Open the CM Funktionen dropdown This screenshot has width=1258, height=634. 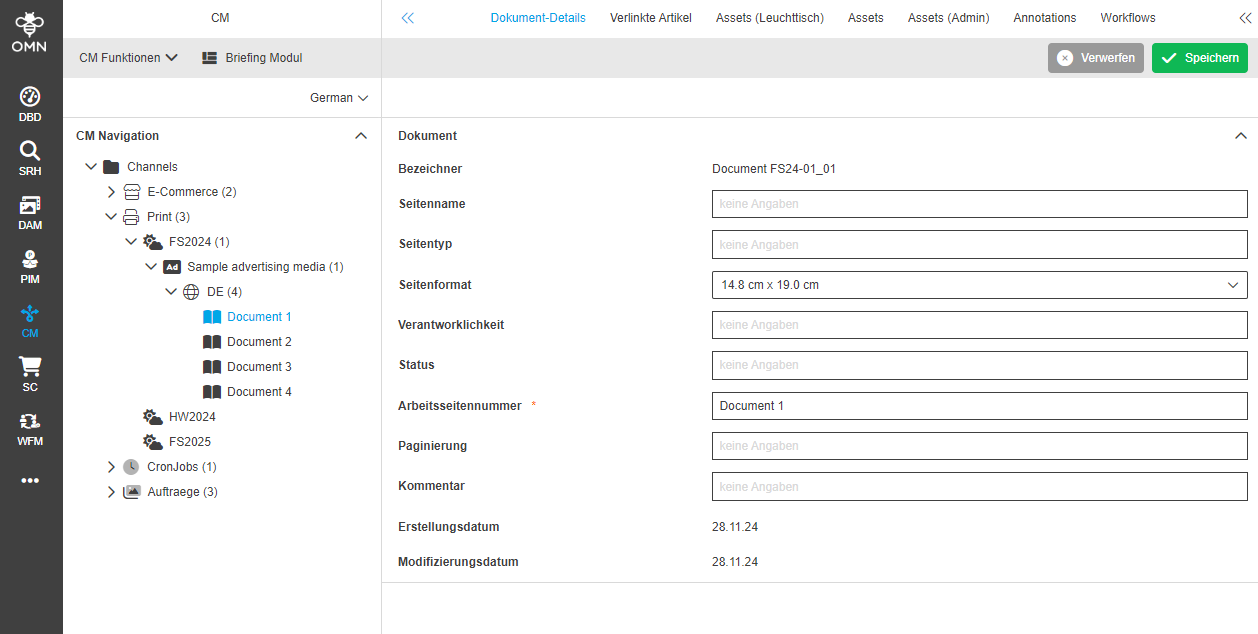128,58
